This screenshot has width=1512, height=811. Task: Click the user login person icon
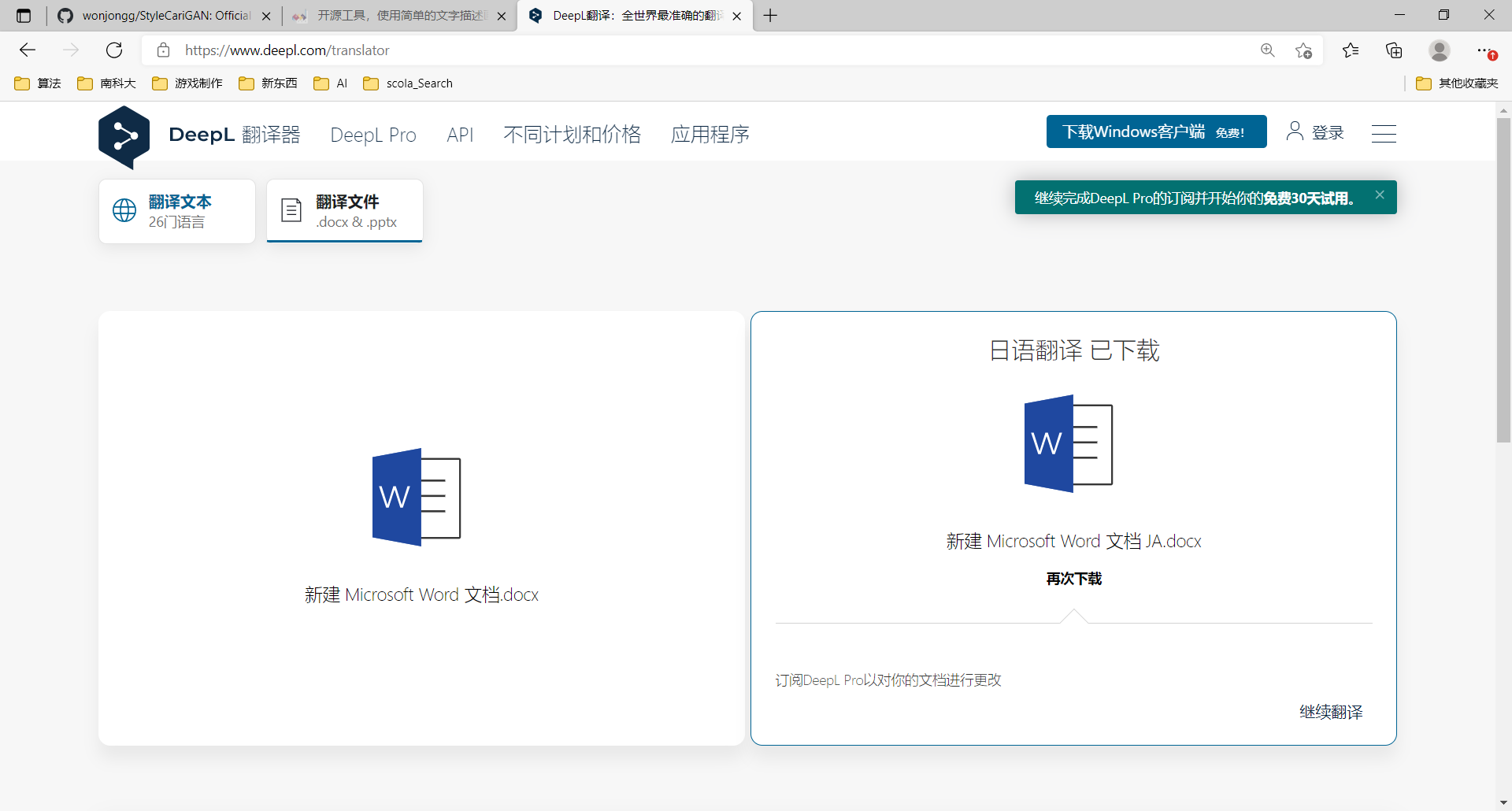pyautogui.click(x=1295, y=131)
